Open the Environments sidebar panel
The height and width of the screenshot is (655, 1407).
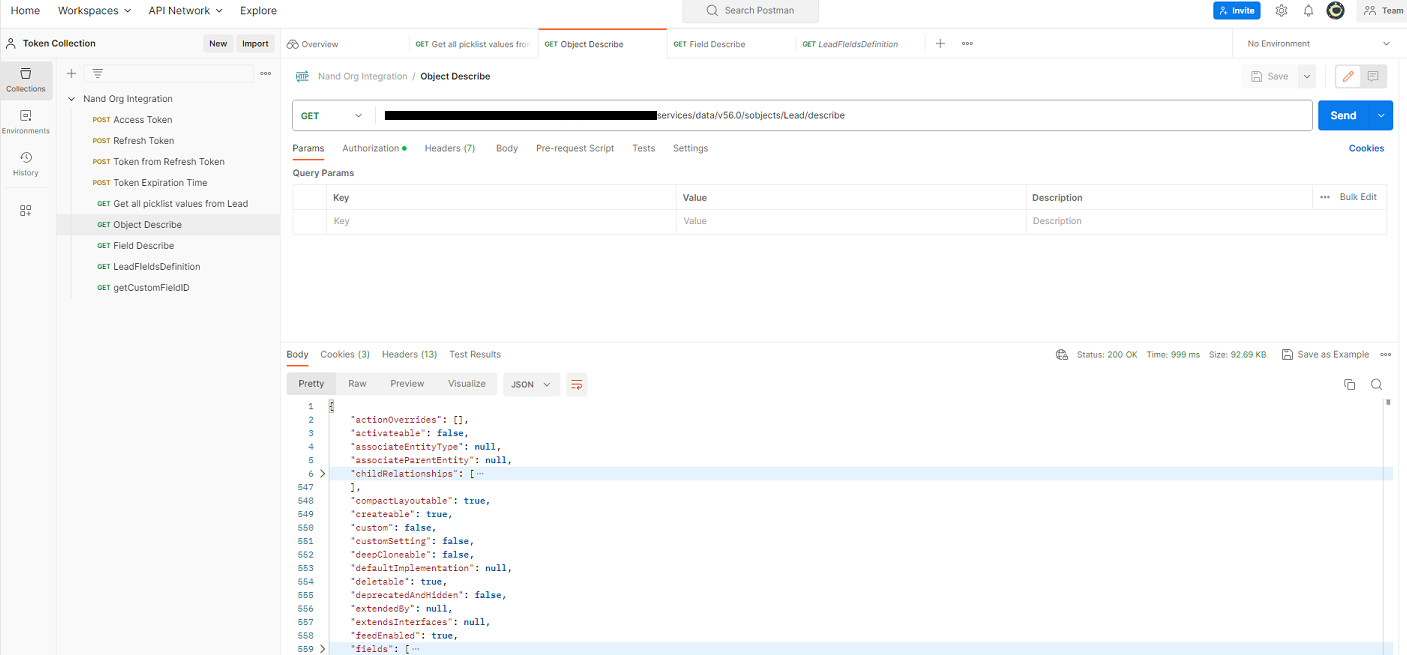(26, 122)
